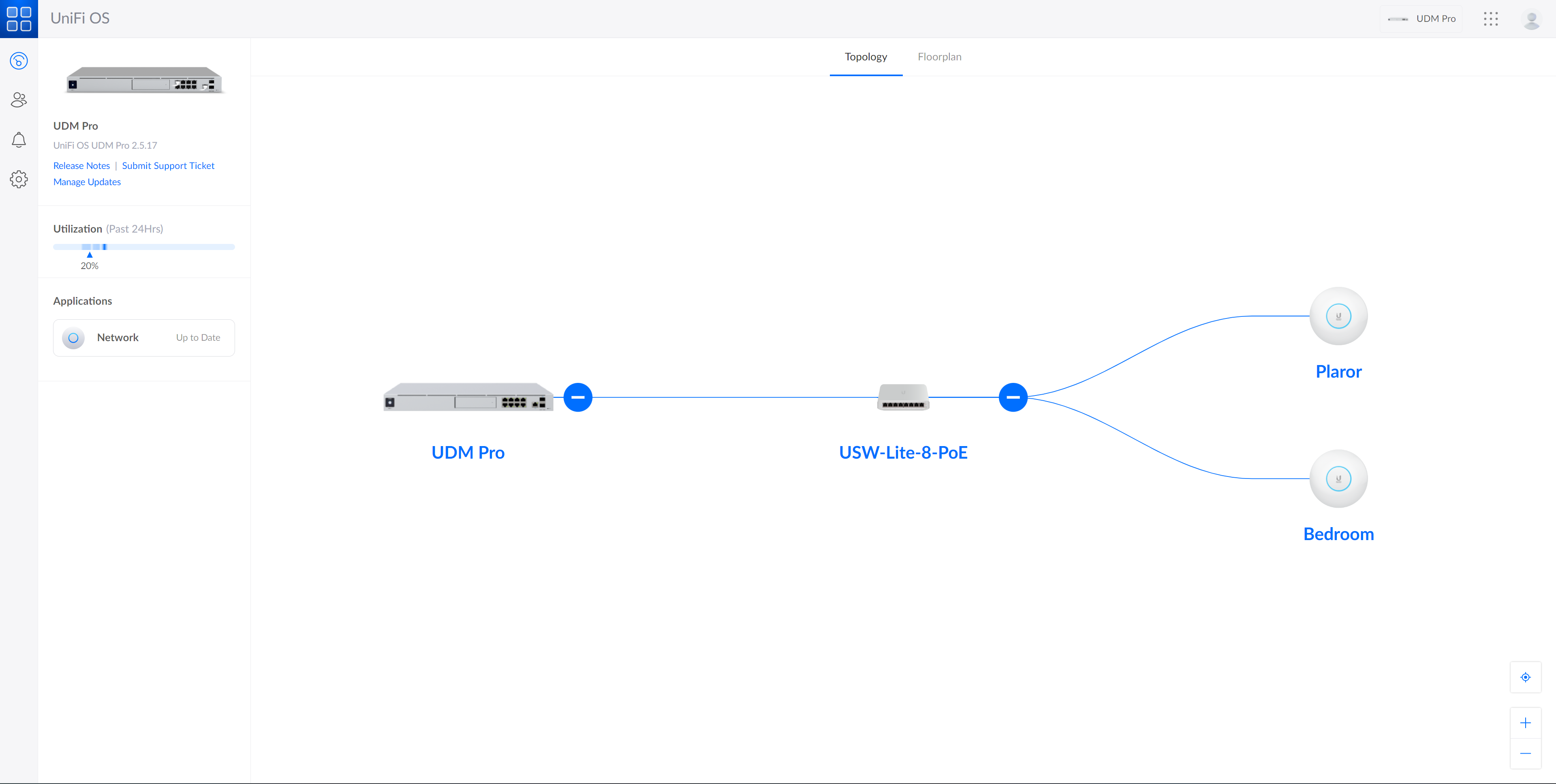Click the utilization bar for past 24 hours
This screenshot has height=784, width=1556.
tap(144, 246)
